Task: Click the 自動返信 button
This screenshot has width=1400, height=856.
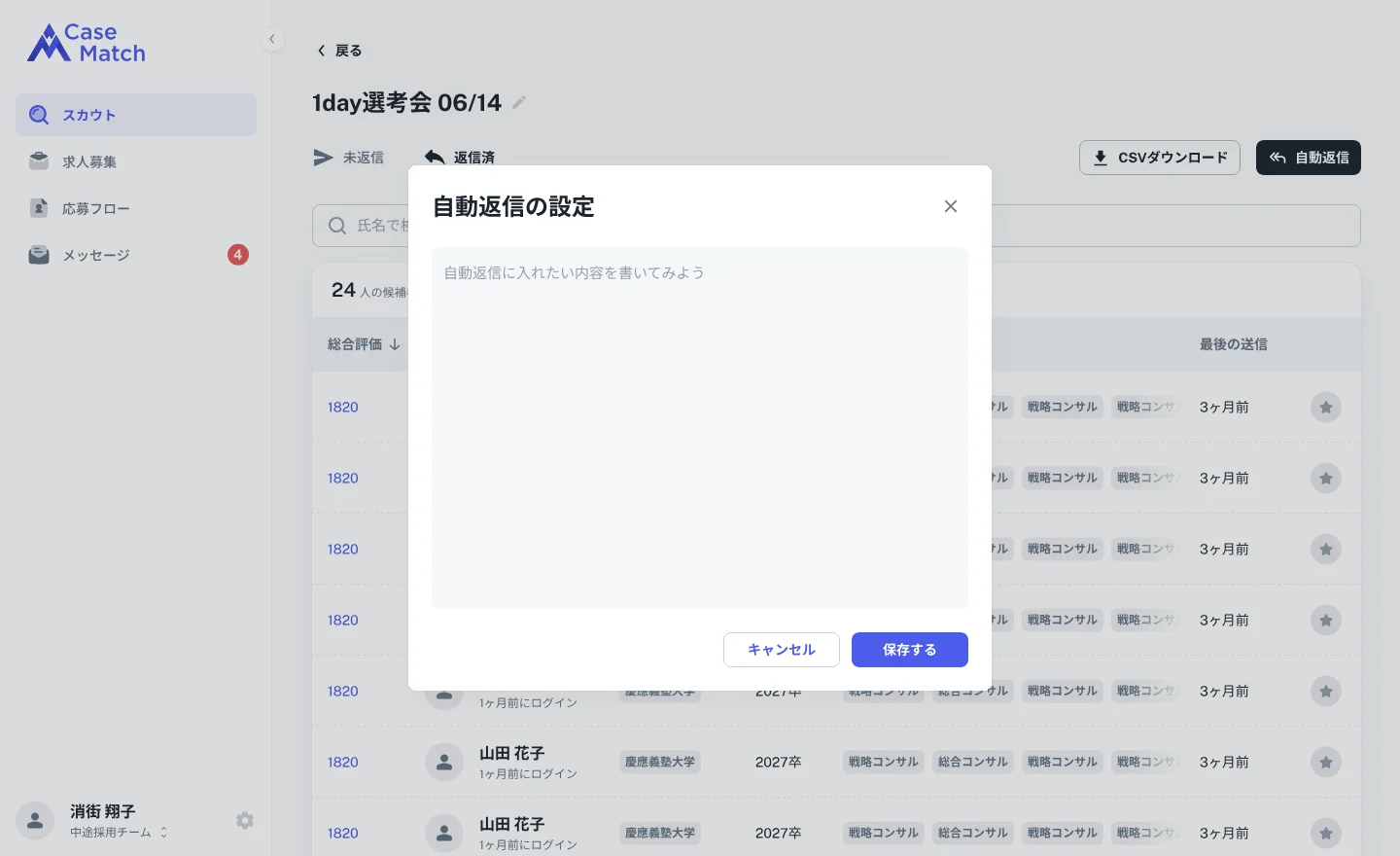Action: (x=1309, y=158)
